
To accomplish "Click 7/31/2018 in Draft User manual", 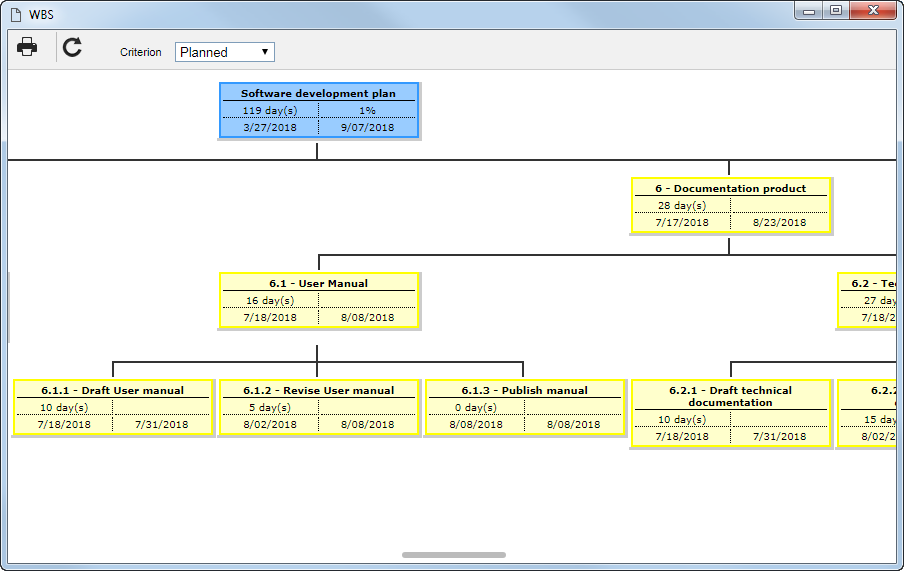I will coord(161,425).
